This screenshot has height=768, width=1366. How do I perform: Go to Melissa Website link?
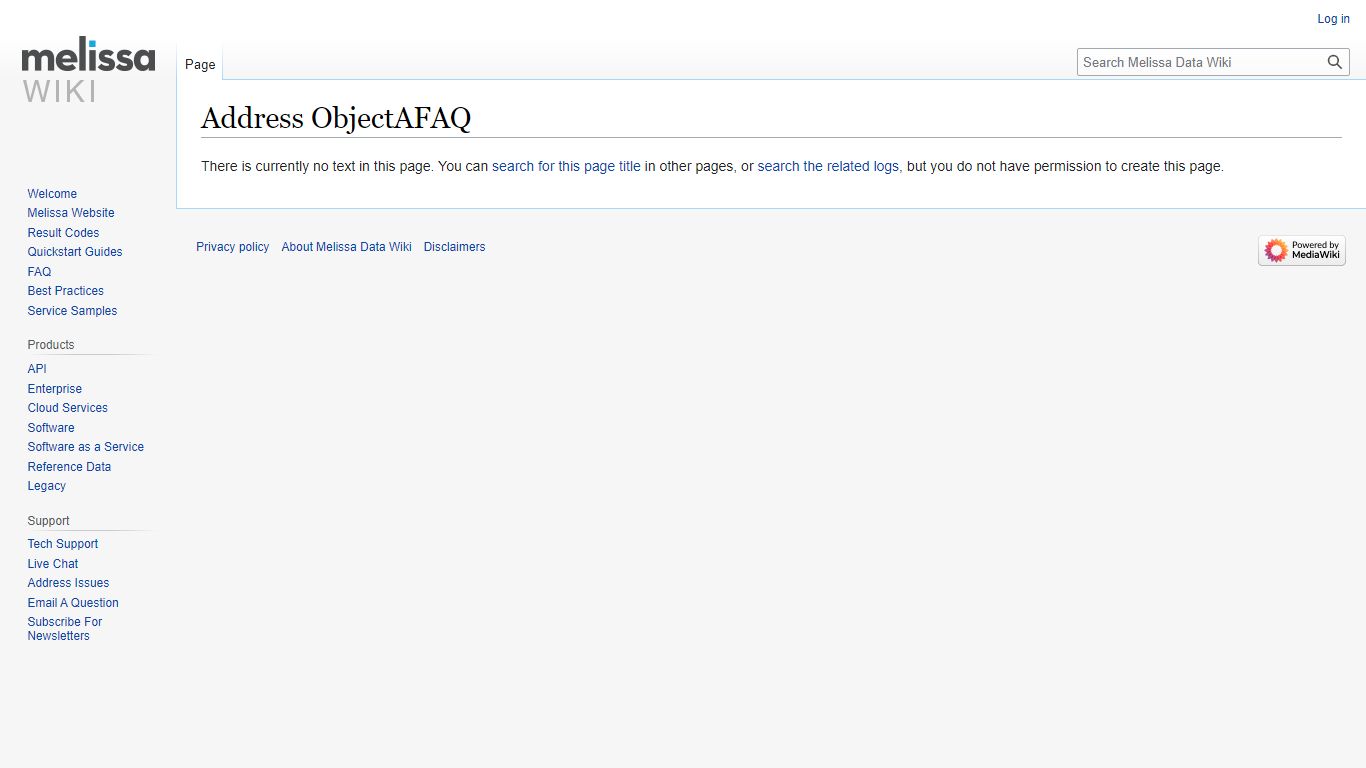(71, 213)
